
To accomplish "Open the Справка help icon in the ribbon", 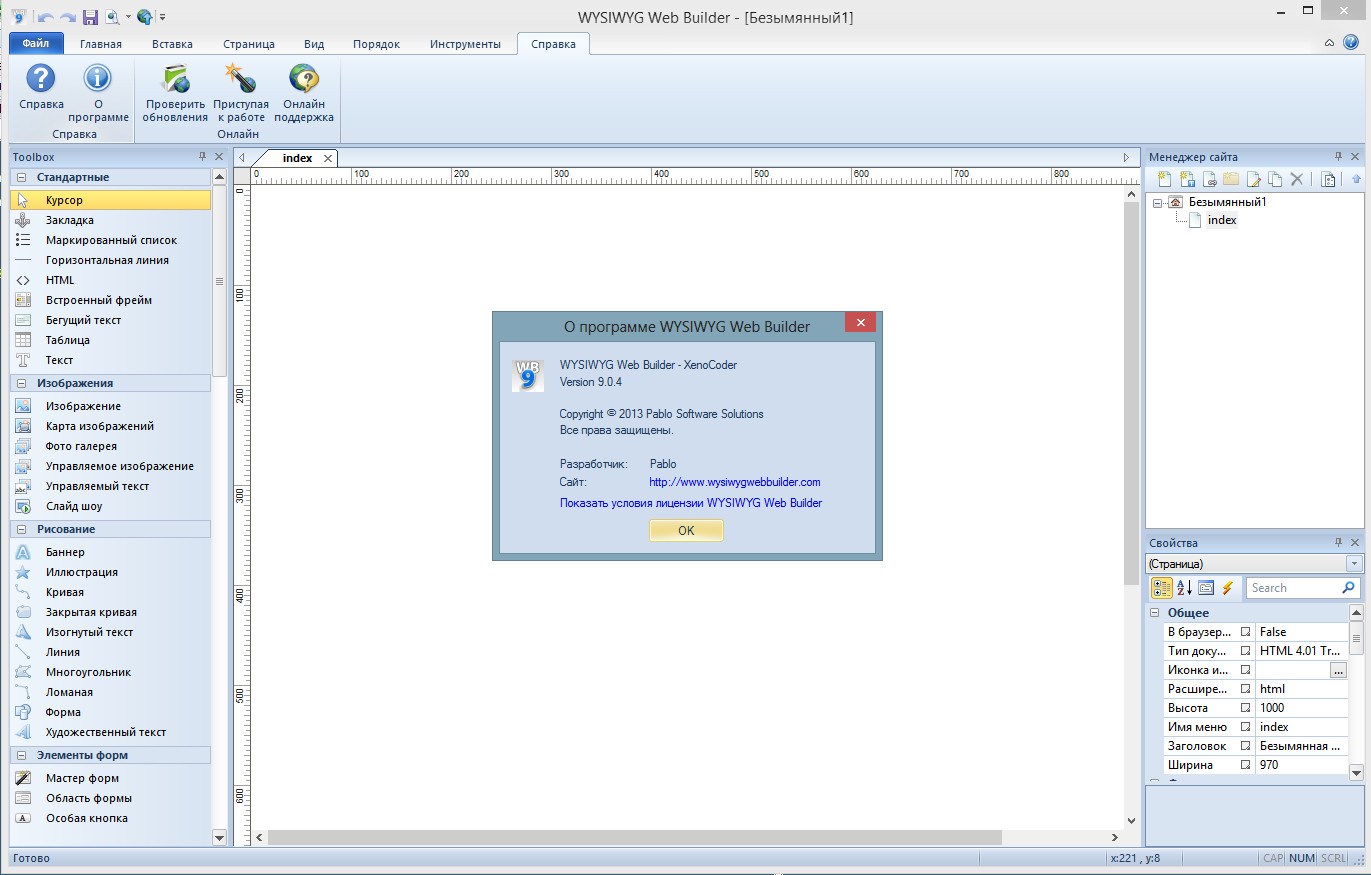I will click(41, 87).
